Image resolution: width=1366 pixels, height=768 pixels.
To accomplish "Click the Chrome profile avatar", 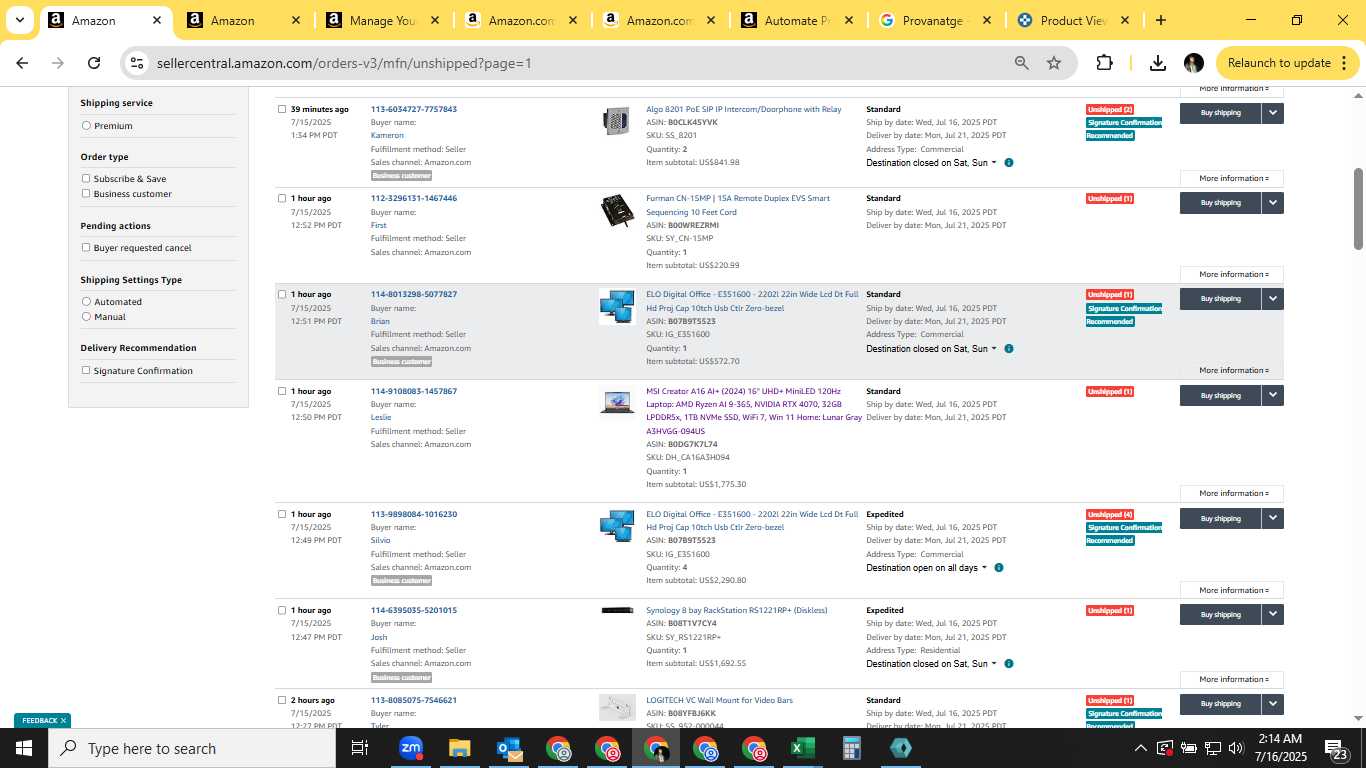I will point(1193,63).
